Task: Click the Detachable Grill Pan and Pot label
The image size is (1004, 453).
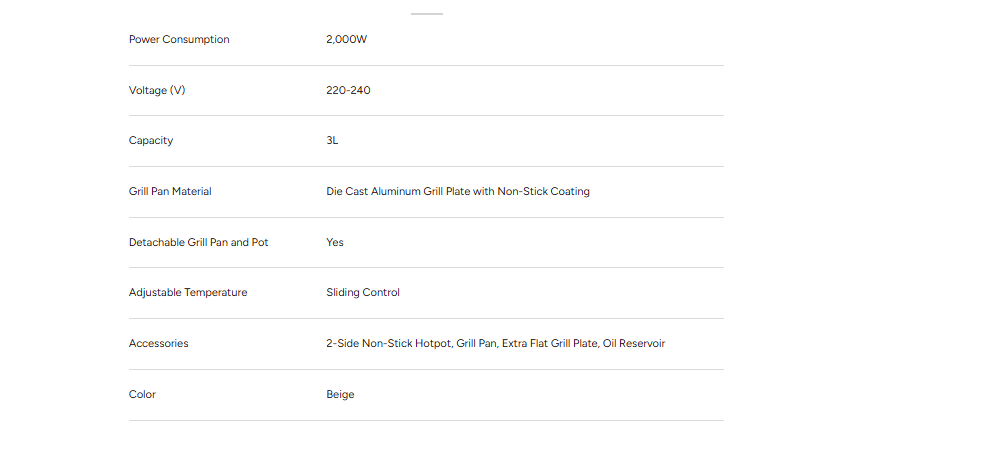Action: 198,242
